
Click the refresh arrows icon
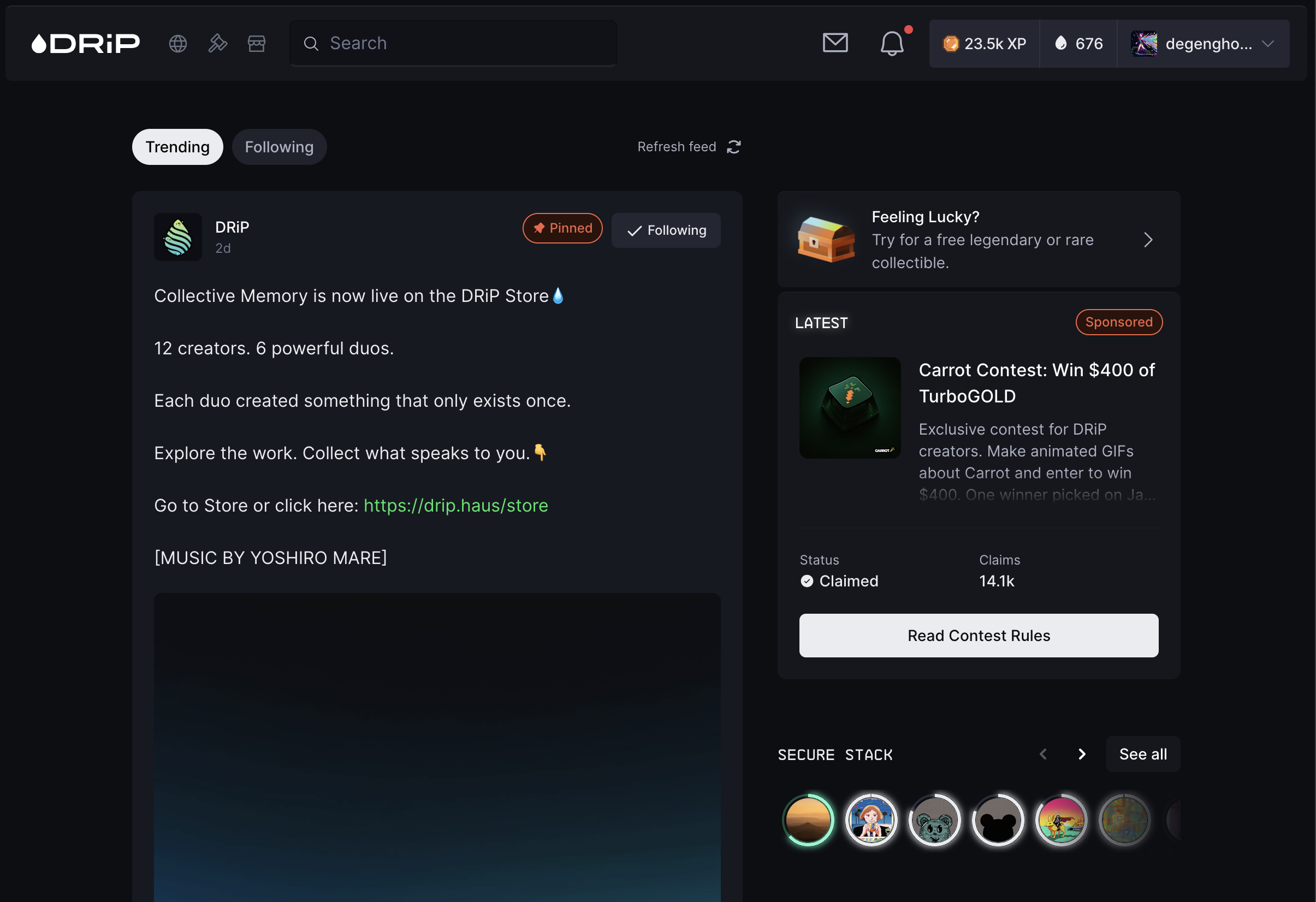click(734, 147)
